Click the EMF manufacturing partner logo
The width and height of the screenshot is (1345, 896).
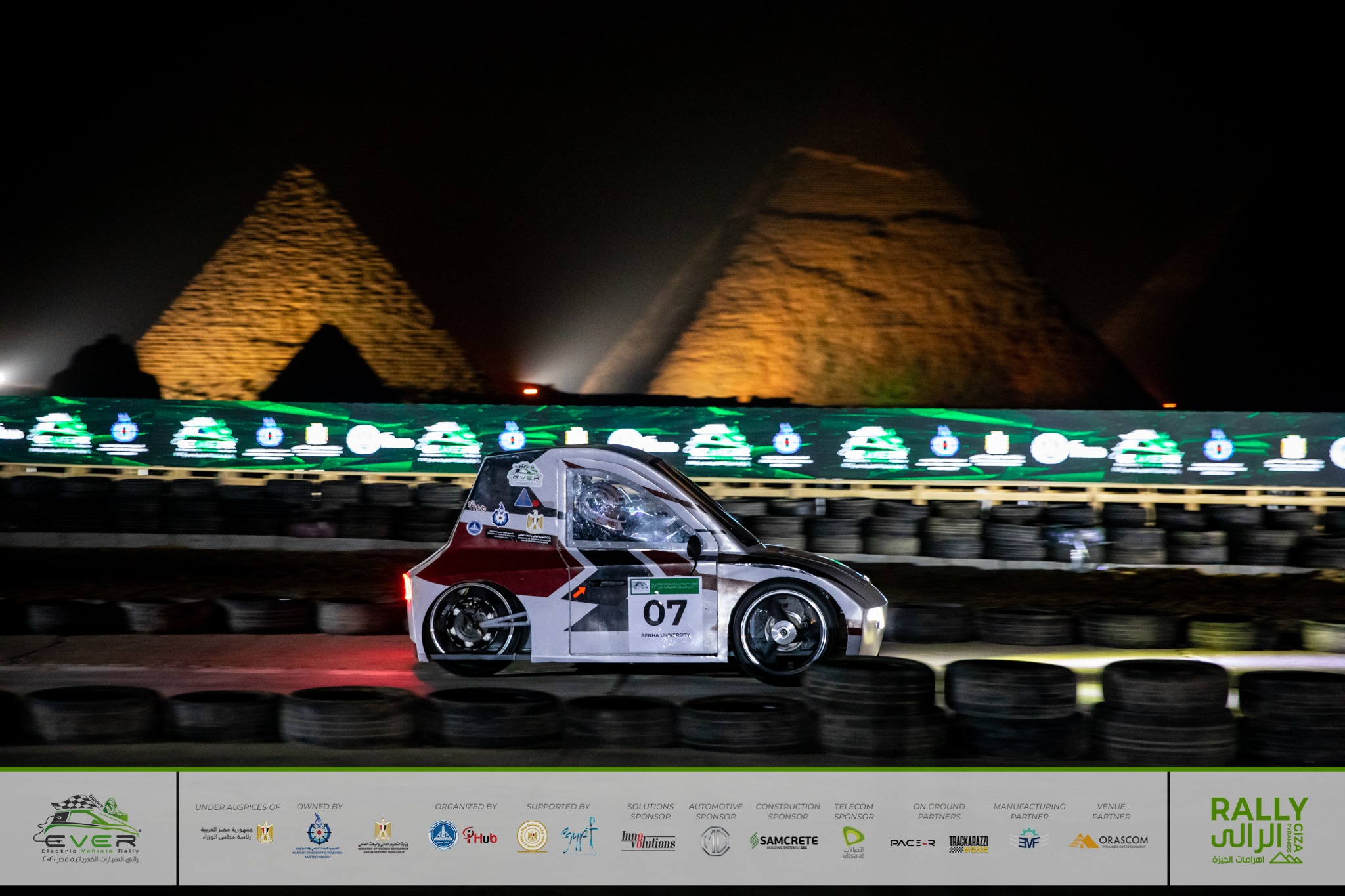pyautogui.click(x=1028, y=840)
